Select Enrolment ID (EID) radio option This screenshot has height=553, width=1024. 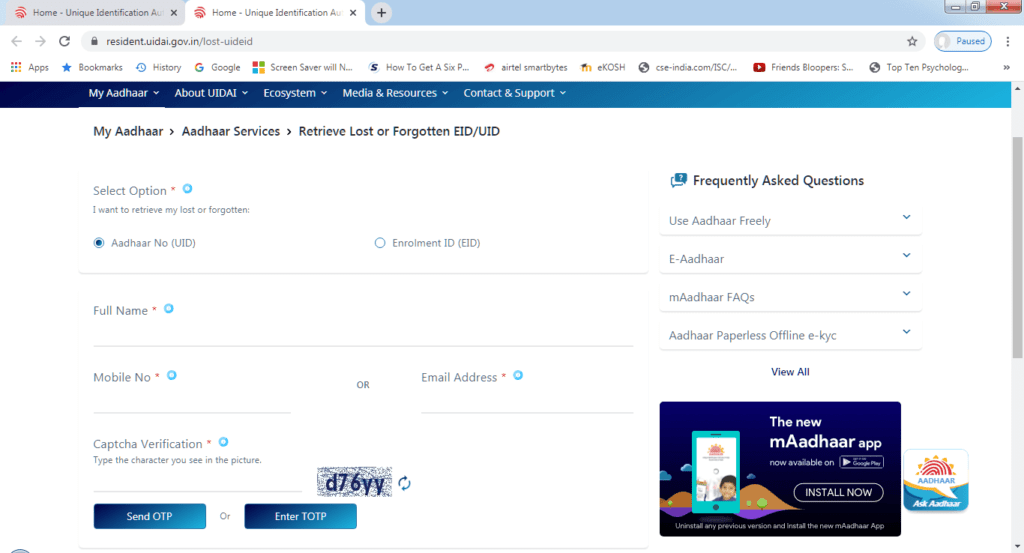point(380,243)
